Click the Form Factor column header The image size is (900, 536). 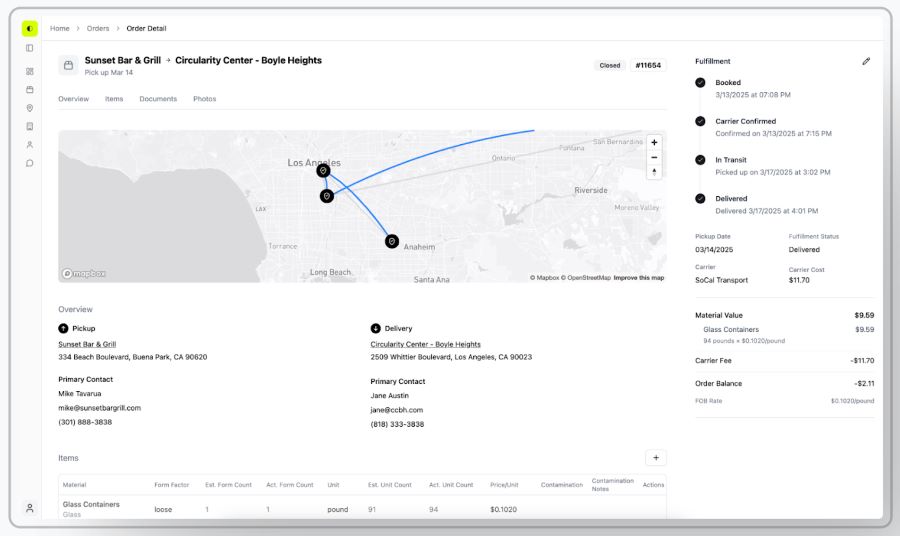click(172, 485)
